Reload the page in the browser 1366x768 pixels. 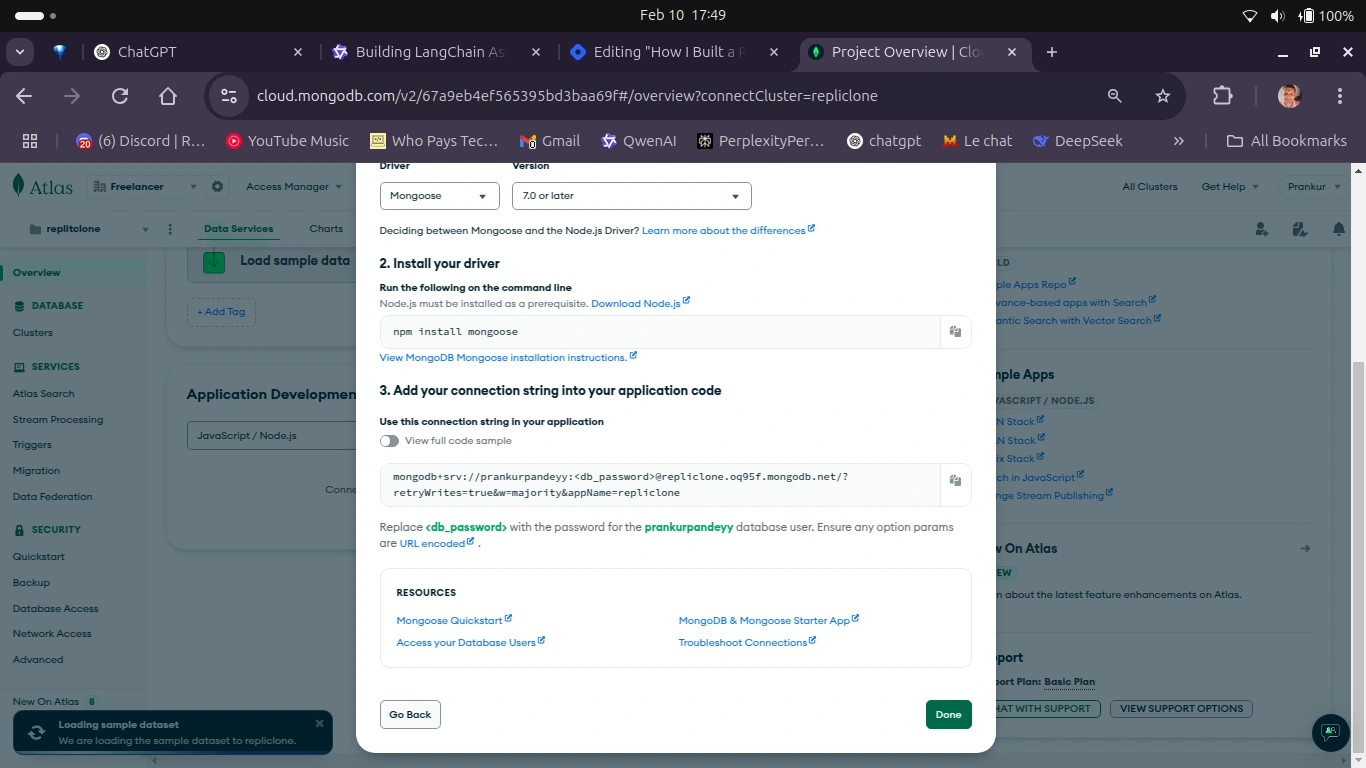120,96
